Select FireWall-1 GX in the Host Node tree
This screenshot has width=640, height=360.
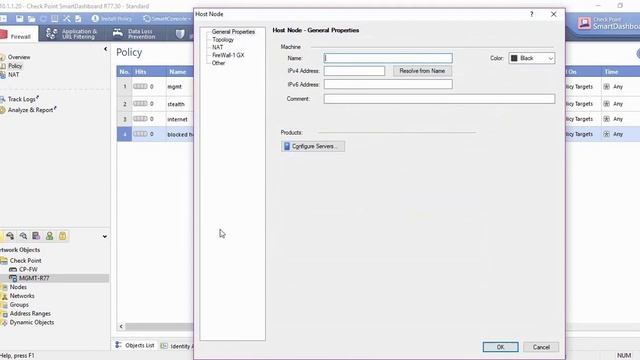(x=228, y=55)
